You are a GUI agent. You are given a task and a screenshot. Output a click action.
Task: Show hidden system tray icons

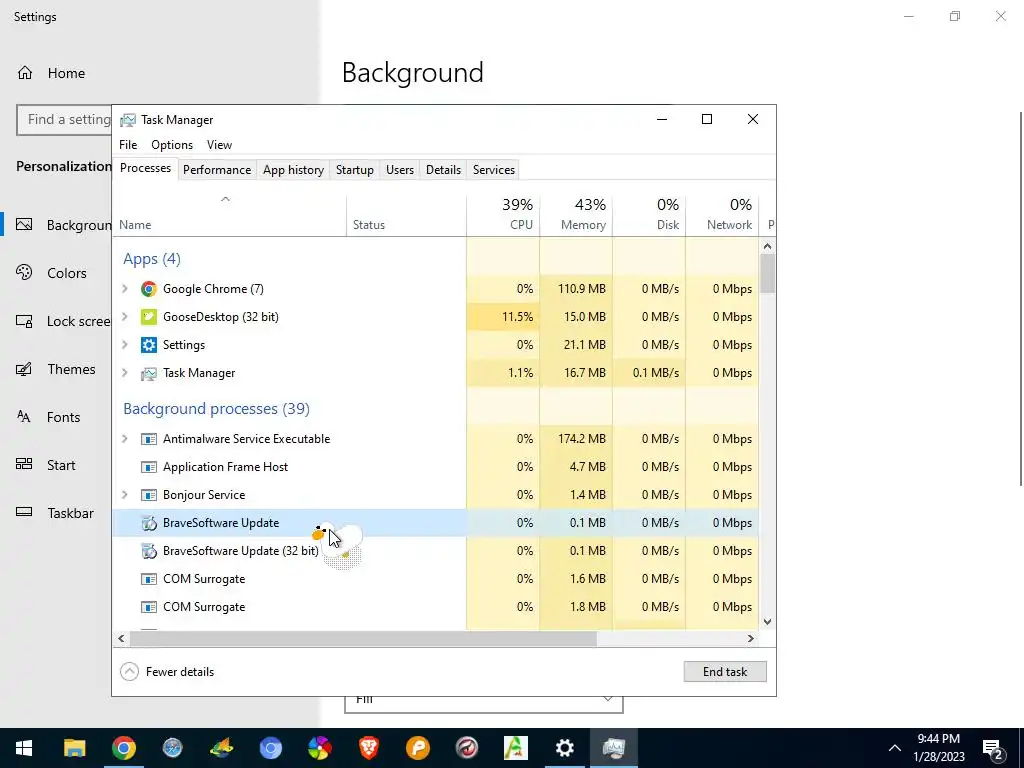coord(895,748)
